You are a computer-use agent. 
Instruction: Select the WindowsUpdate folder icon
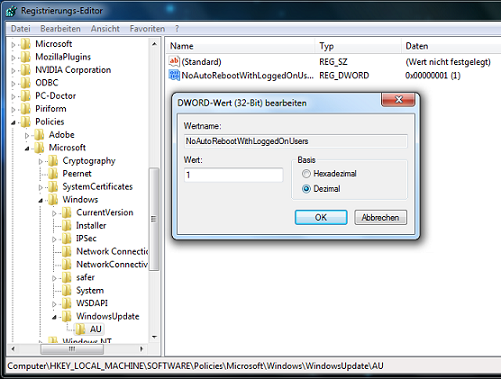(x=67, y=317)
